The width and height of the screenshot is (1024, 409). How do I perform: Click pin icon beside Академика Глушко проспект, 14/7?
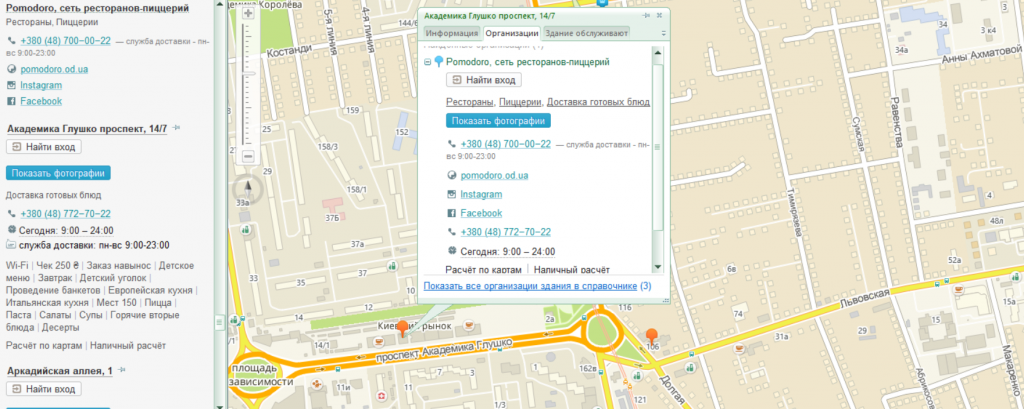[x=176, y=128]
